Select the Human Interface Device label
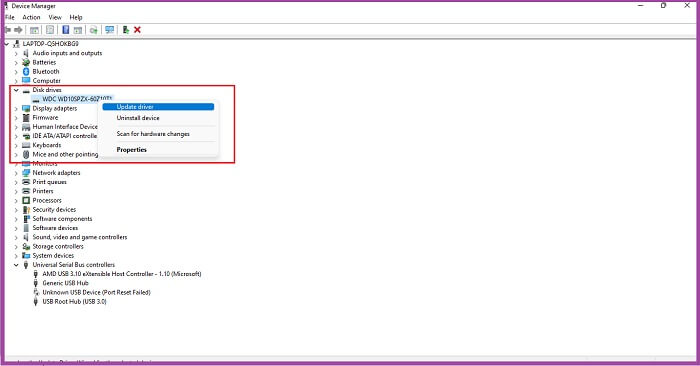This screenshot has width=700, height=366. coord(65,127)
